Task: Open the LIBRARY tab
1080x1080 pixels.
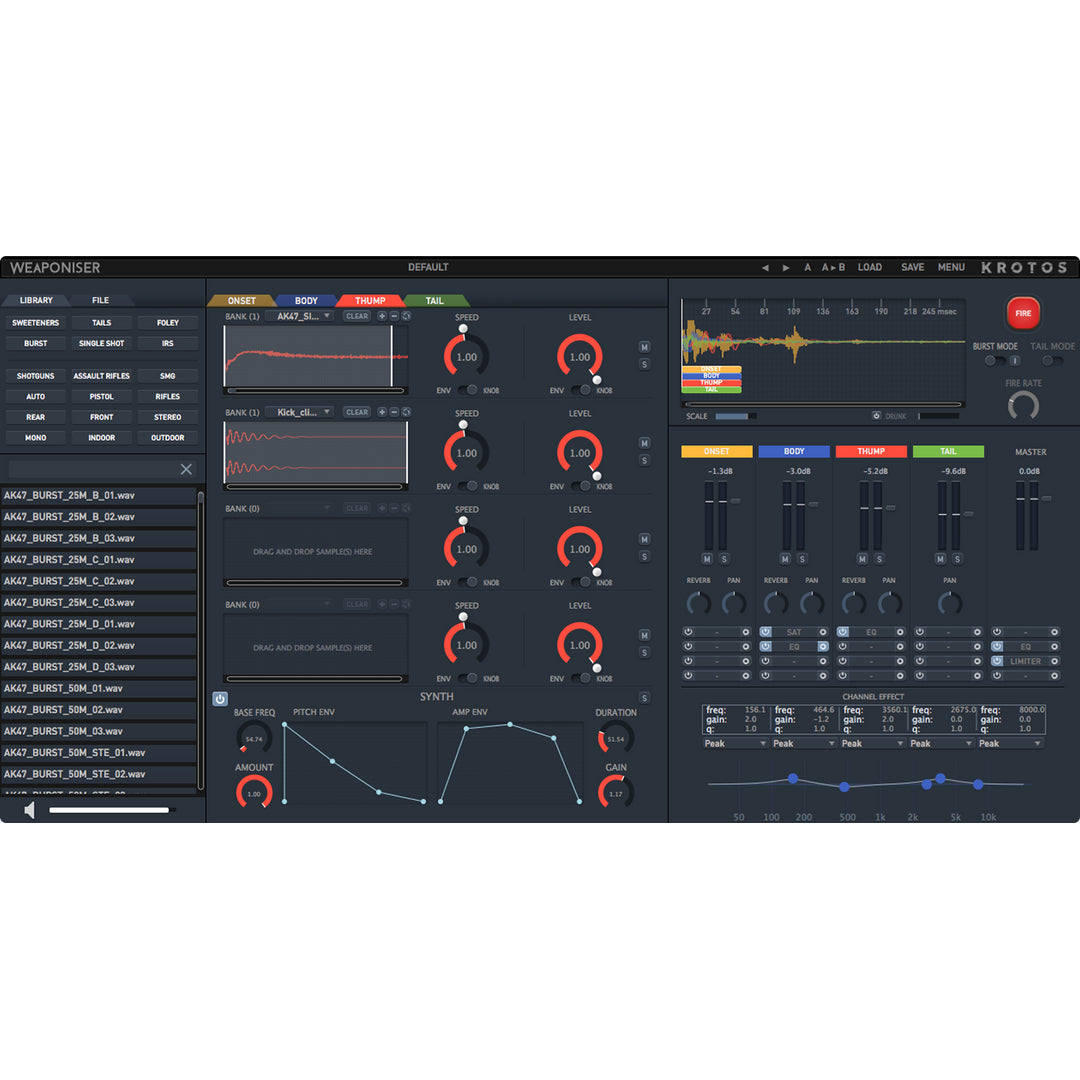Action: click(x=36, y=300)
